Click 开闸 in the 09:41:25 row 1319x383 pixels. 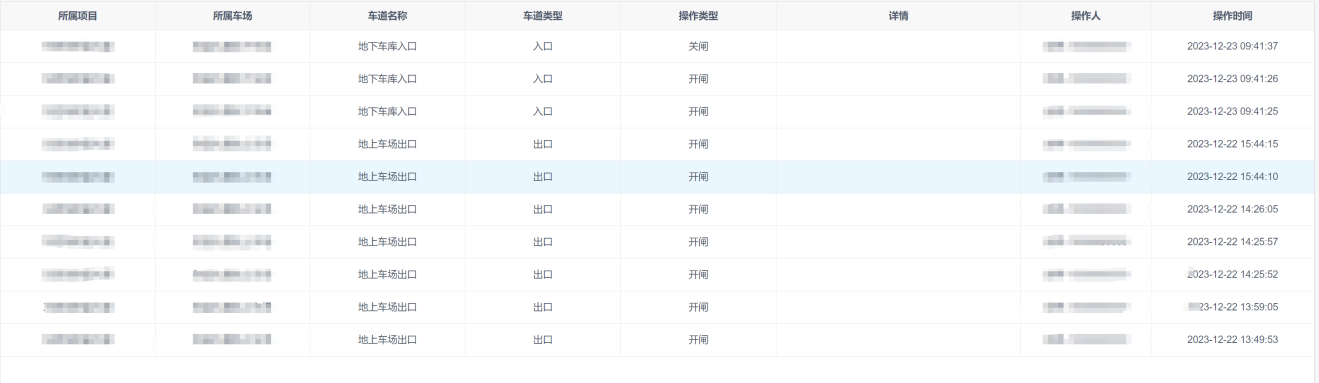tap(698, 112)
